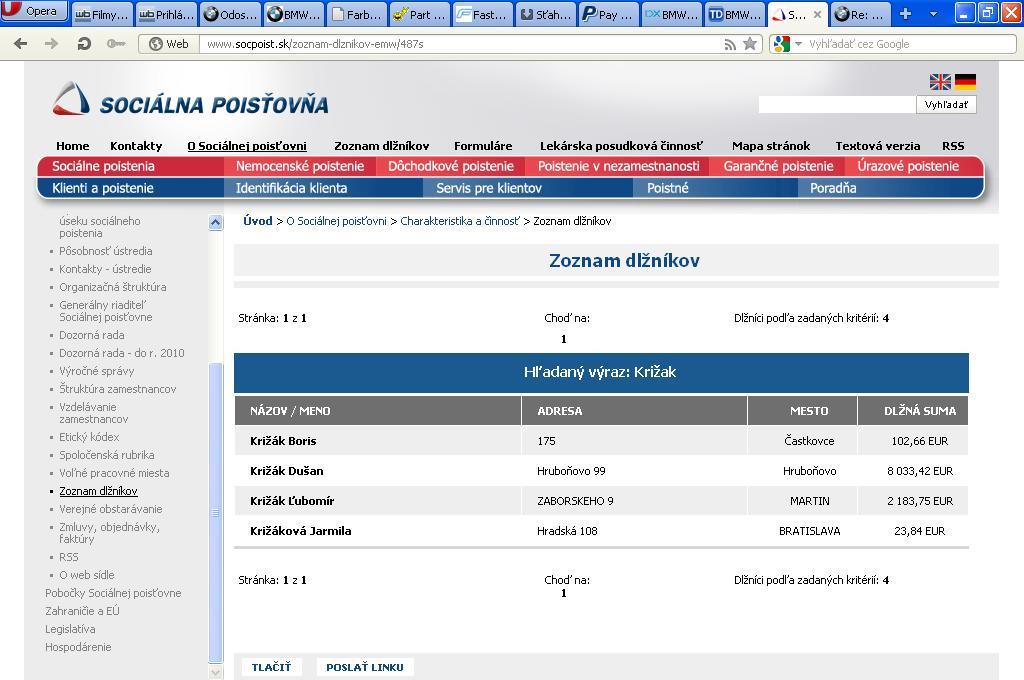Click the browser forward arrow
This screenshot has height=680, width=1024.
pyautogui.click(x=51, y=44)
